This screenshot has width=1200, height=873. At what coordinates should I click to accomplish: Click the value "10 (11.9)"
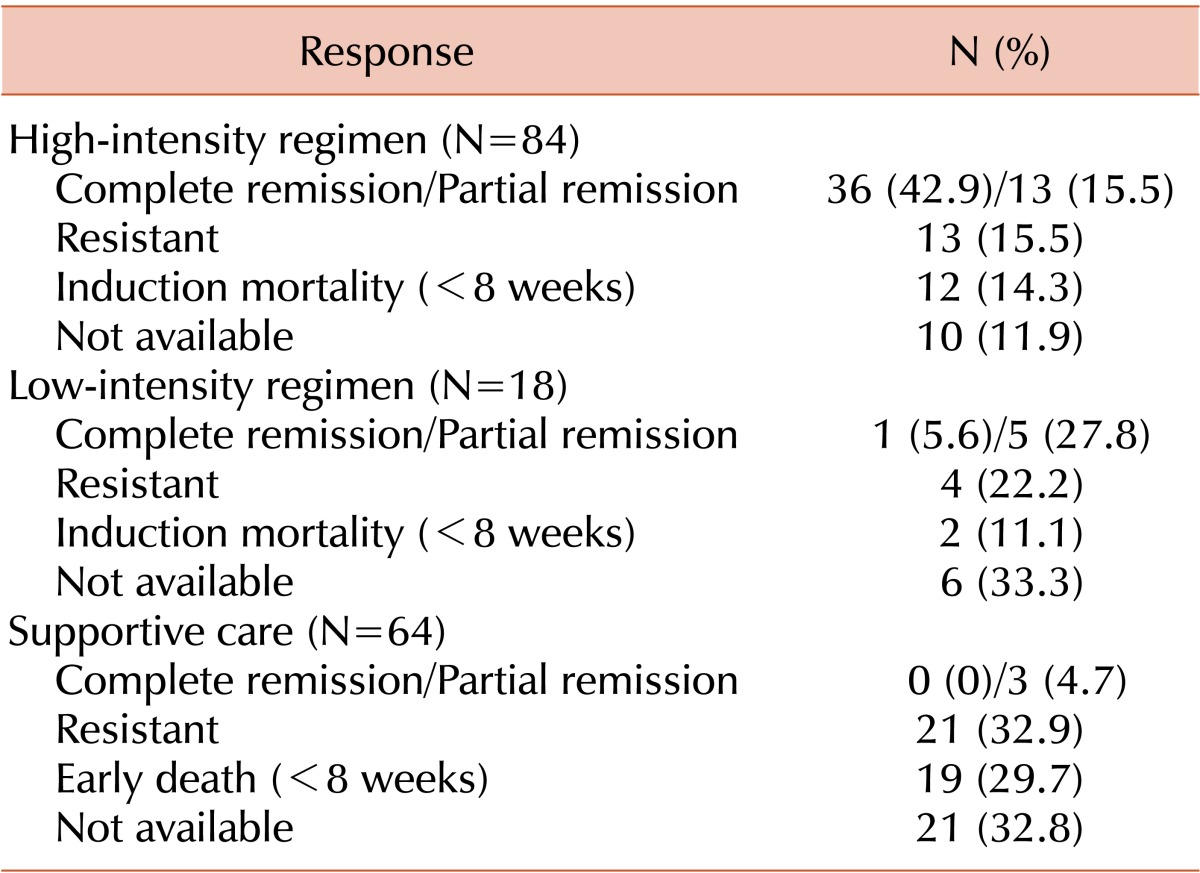(x=996, y=337)
